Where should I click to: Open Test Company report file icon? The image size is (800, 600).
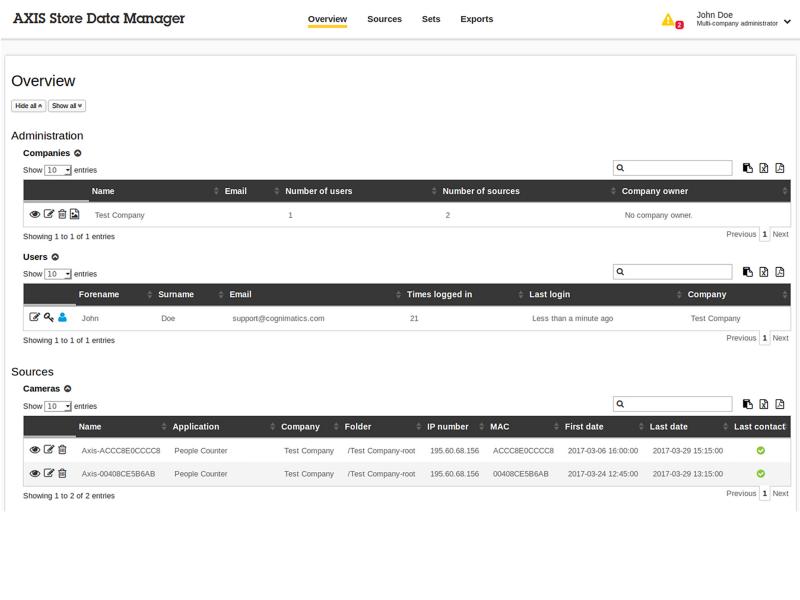[74, 214]
